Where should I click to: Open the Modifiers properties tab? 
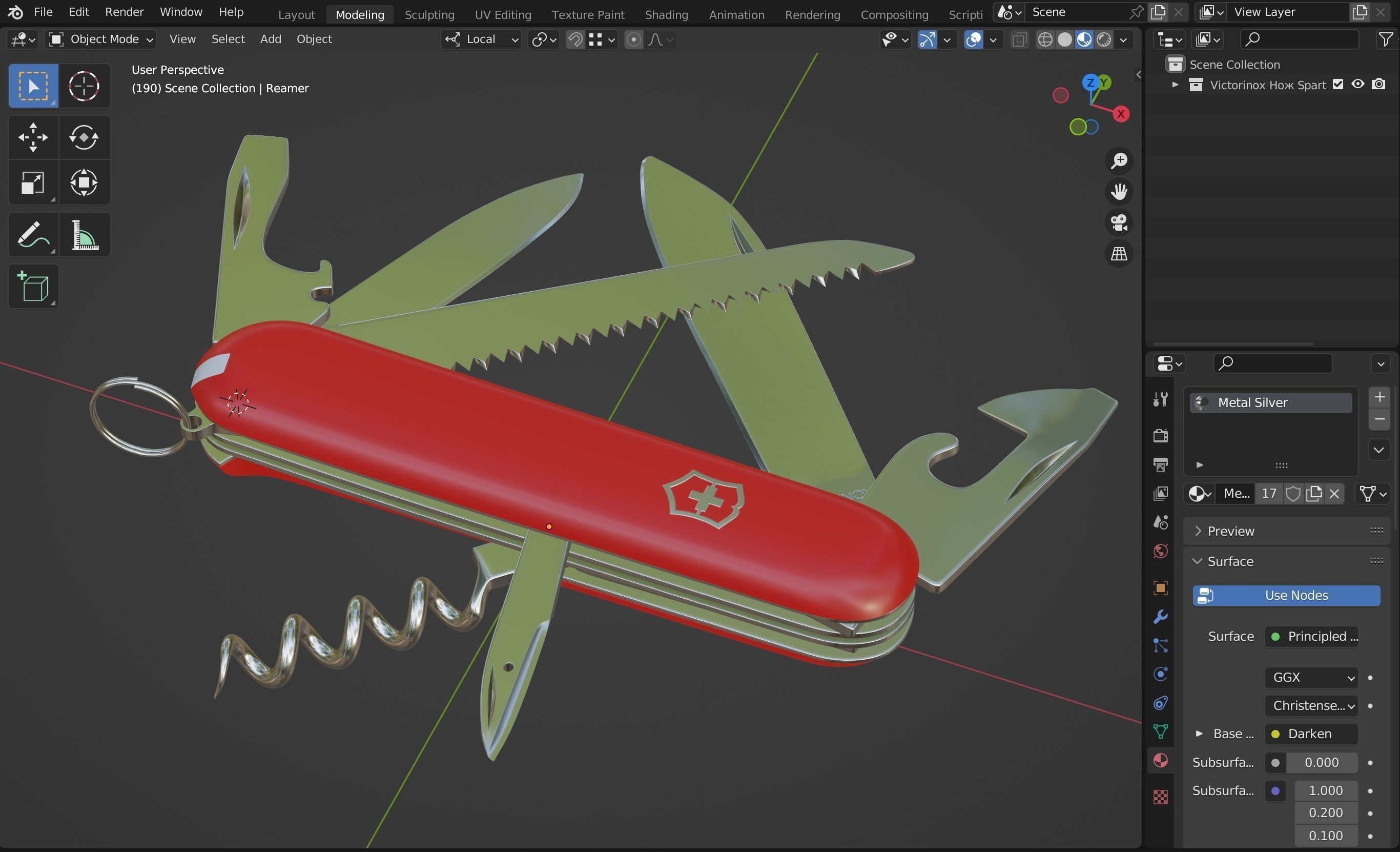pos(1160,617)
